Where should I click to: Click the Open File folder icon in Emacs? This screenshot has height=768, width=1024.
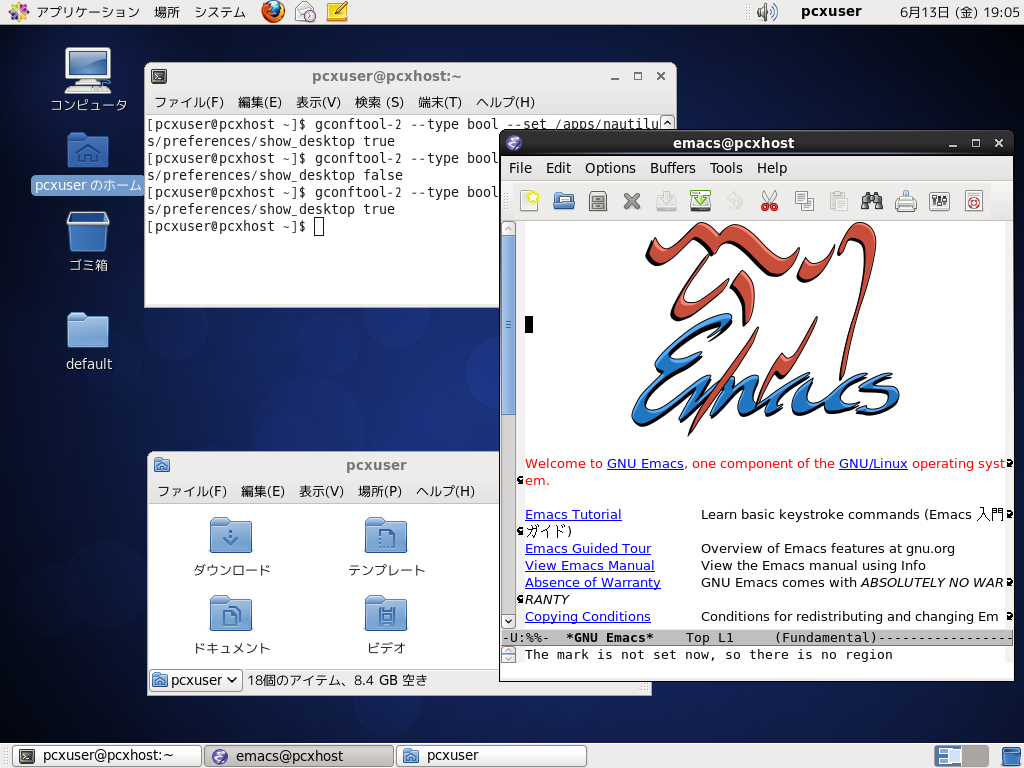(564, 200)
